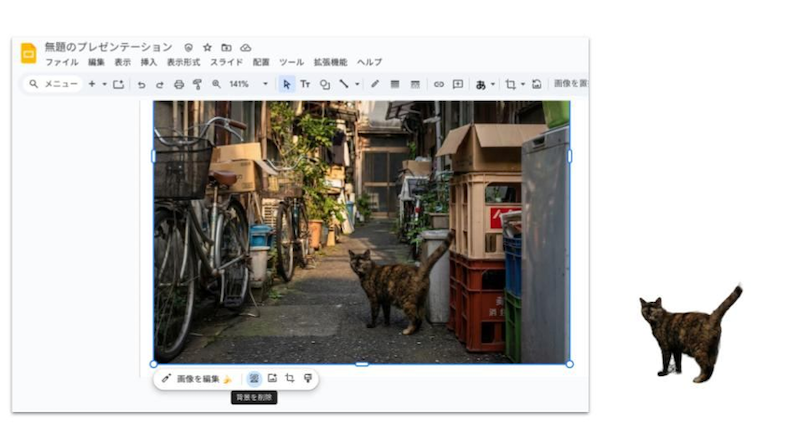Screen dimensions: 804x443
Task: Click the background remove (背景を削除) icon
Action: point(254,379)
